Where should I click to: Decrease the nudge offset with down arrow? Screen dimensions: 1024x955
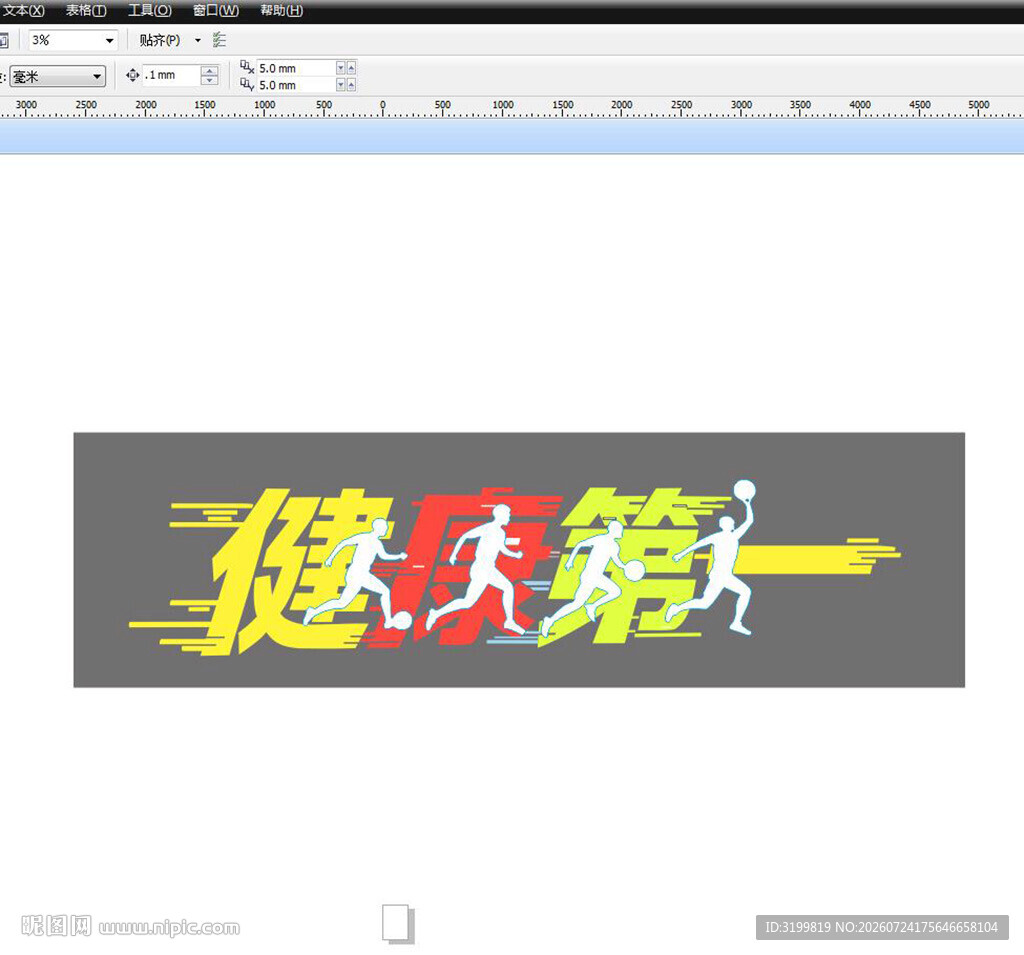coord(210,80)
